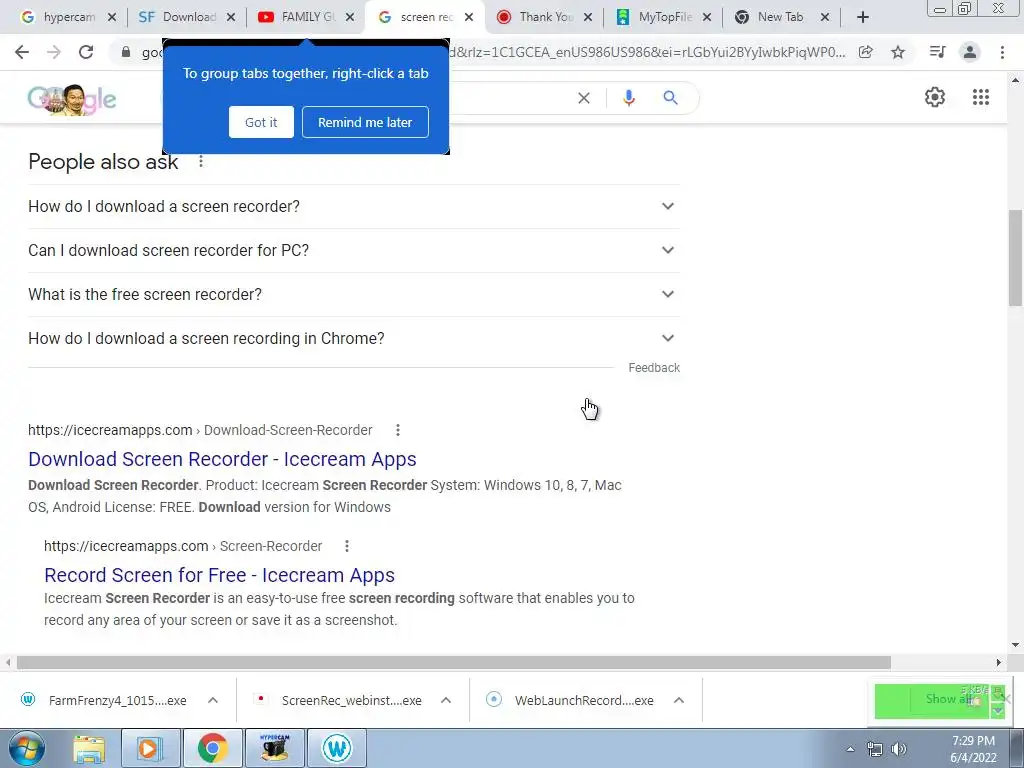Screen dimensions: 1024x768
Task: Expand 'How do I download a screen recording in Chrome?'
Action: (354, 338)
